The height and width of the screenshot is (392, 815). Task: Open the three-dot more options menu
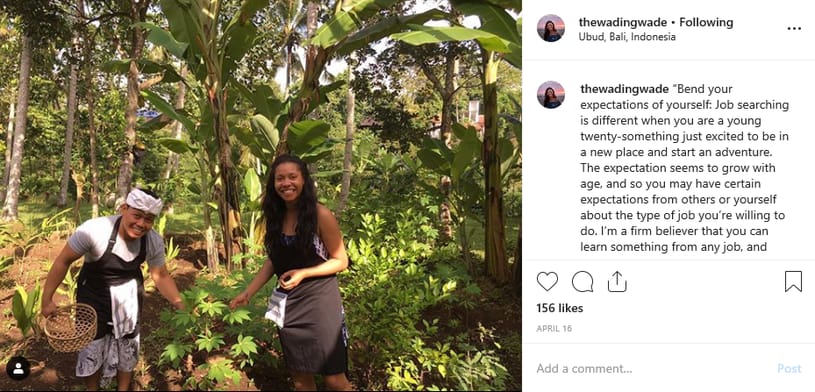point(794,29)
